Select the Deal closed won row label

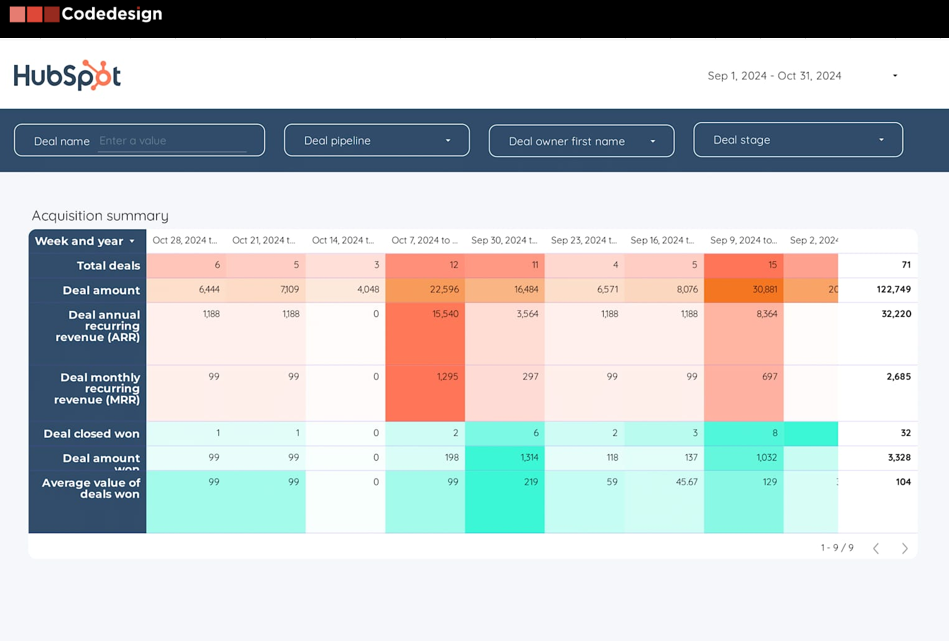(x=91, y=434)
